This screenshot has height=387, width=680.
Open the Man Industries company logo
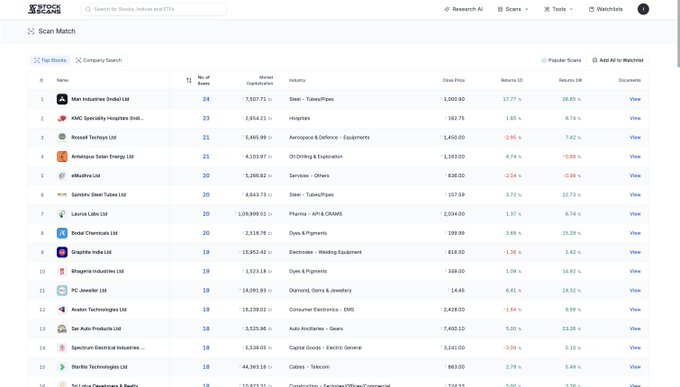click(x=62, y=99)
